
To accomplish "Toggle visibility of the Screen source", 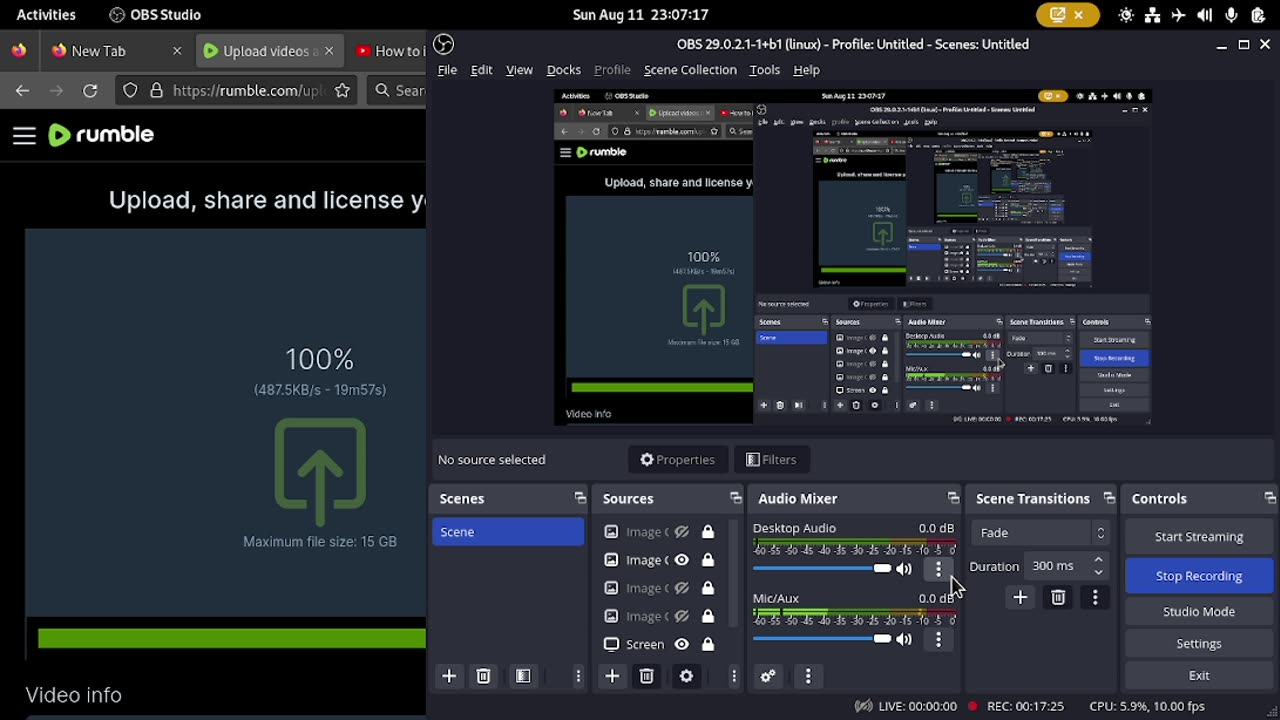I will click(681, 644).
